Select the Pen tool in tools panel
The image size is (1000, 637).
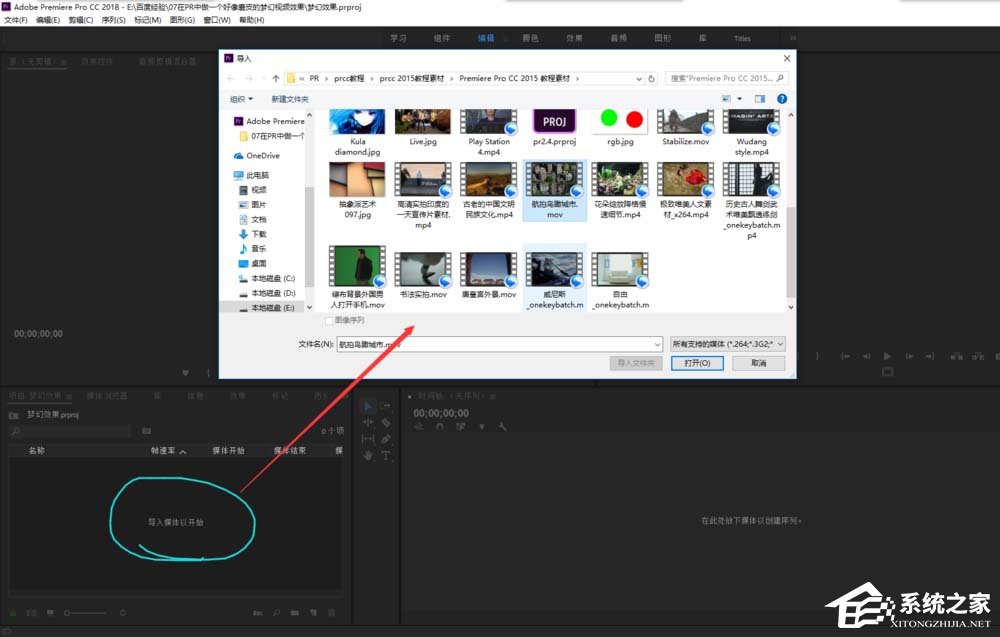click(386, 439)
